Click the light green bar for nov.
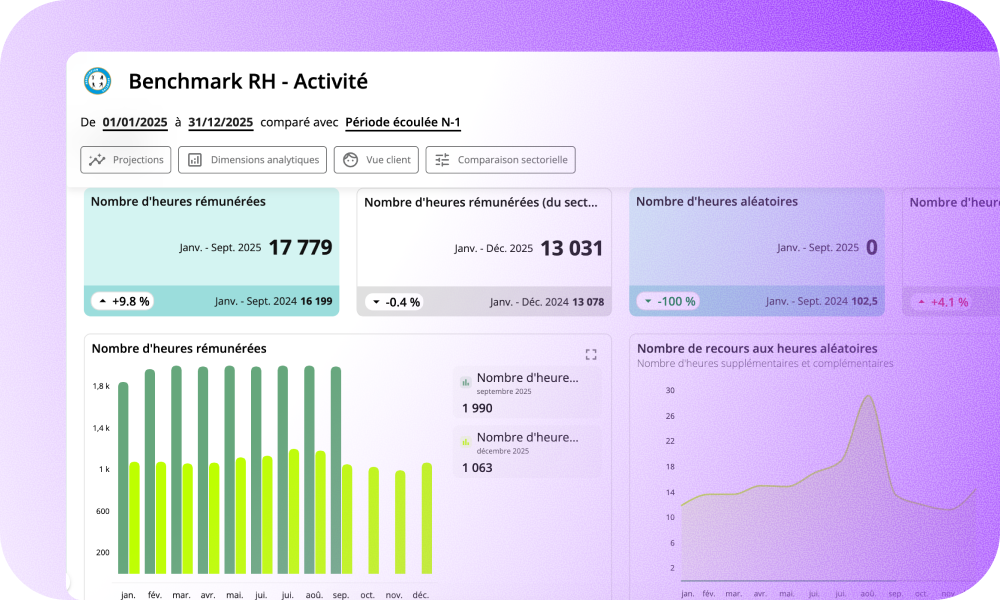The width and height of the screenshot is (1000, 600). [x=400, y=522]
